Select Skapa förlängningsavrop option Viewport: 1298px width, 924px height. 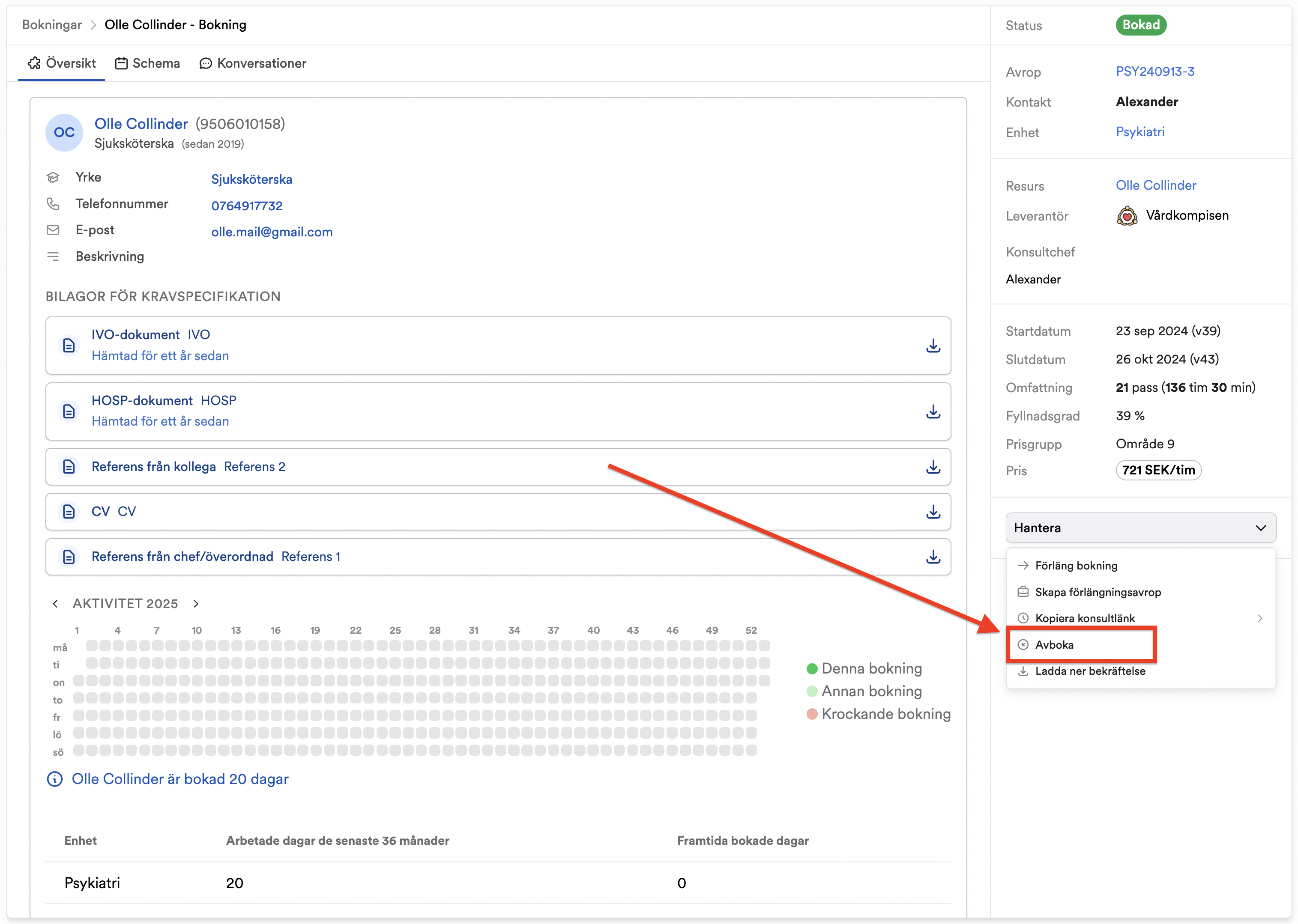pyautogui.click(x=1140, y=592)
